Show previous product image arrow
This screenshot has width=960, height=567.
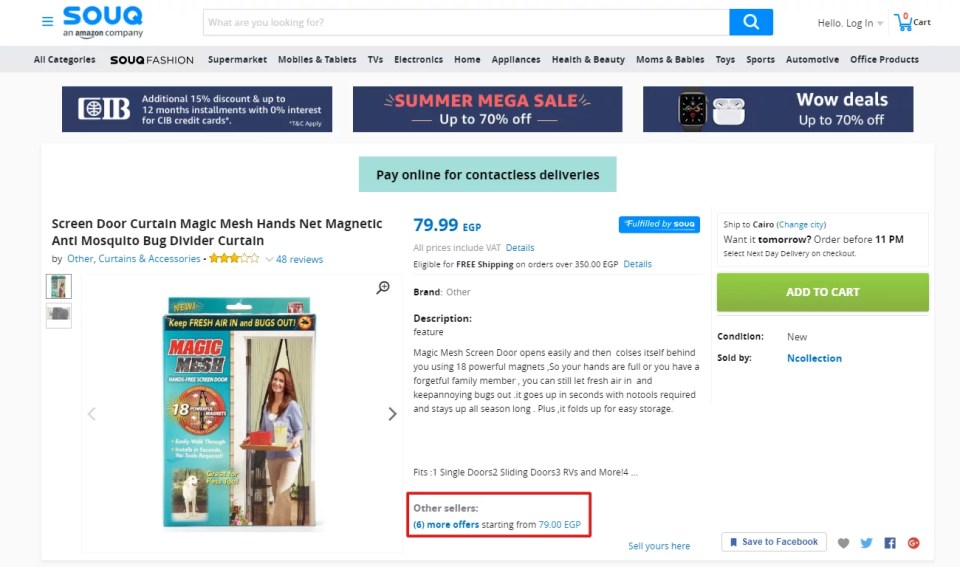[92, 414]
